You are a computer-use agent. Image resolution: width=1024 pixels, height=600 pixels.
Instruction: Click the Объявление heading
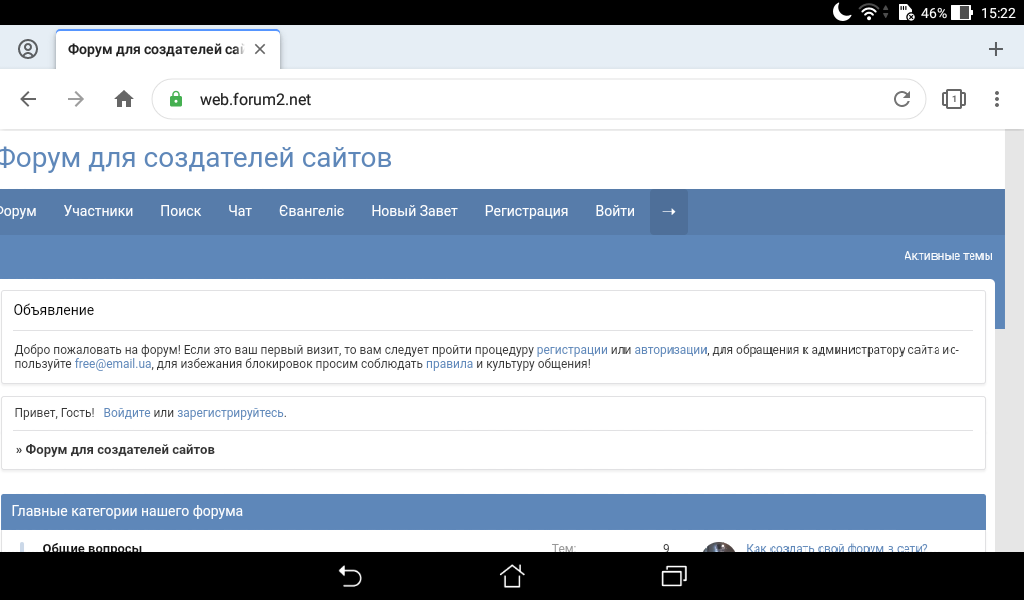point(54,310)
